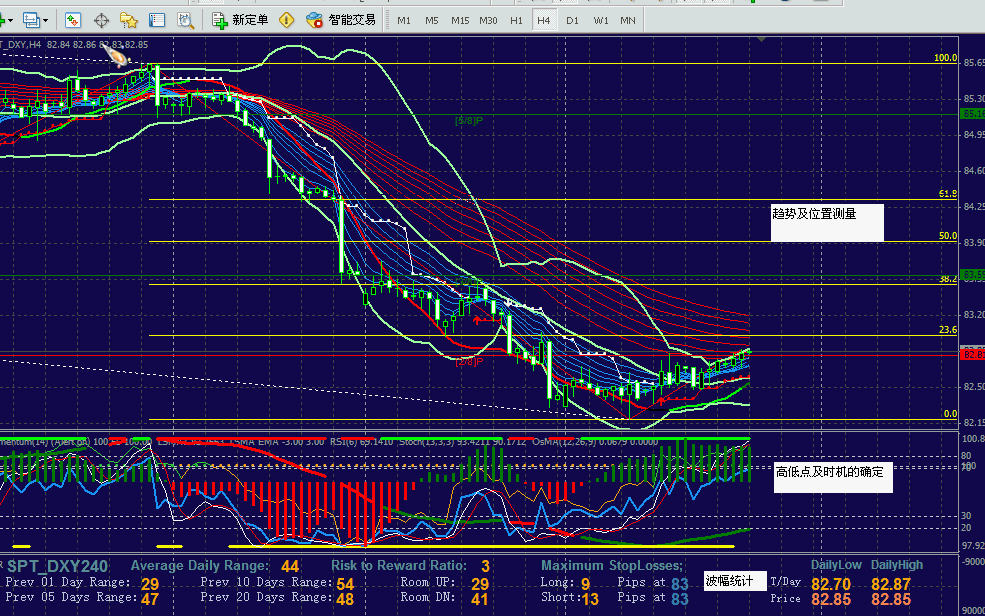Open the Navigator folder-star icon

pos(129,20)
